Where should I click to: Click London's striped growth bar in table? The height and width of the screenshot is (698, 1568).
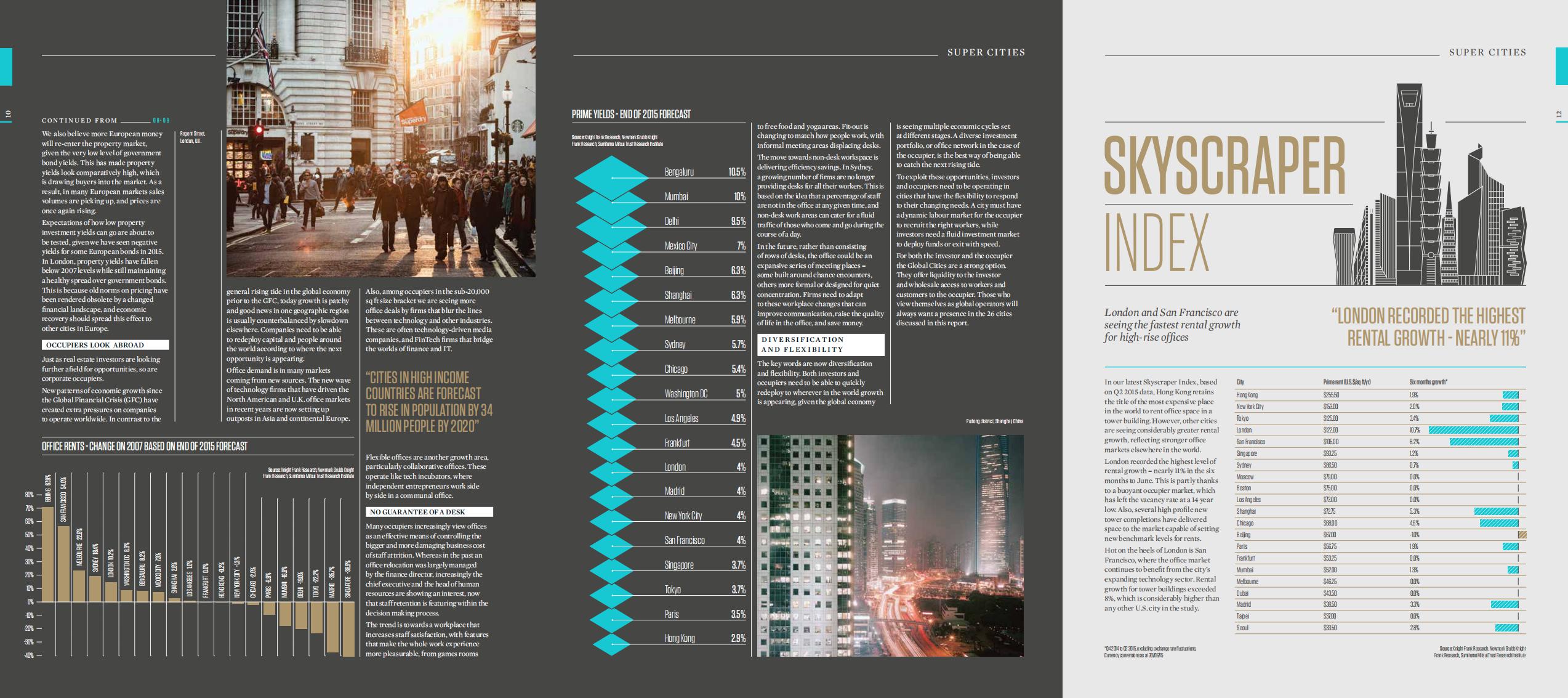[x=1473, y=430]
